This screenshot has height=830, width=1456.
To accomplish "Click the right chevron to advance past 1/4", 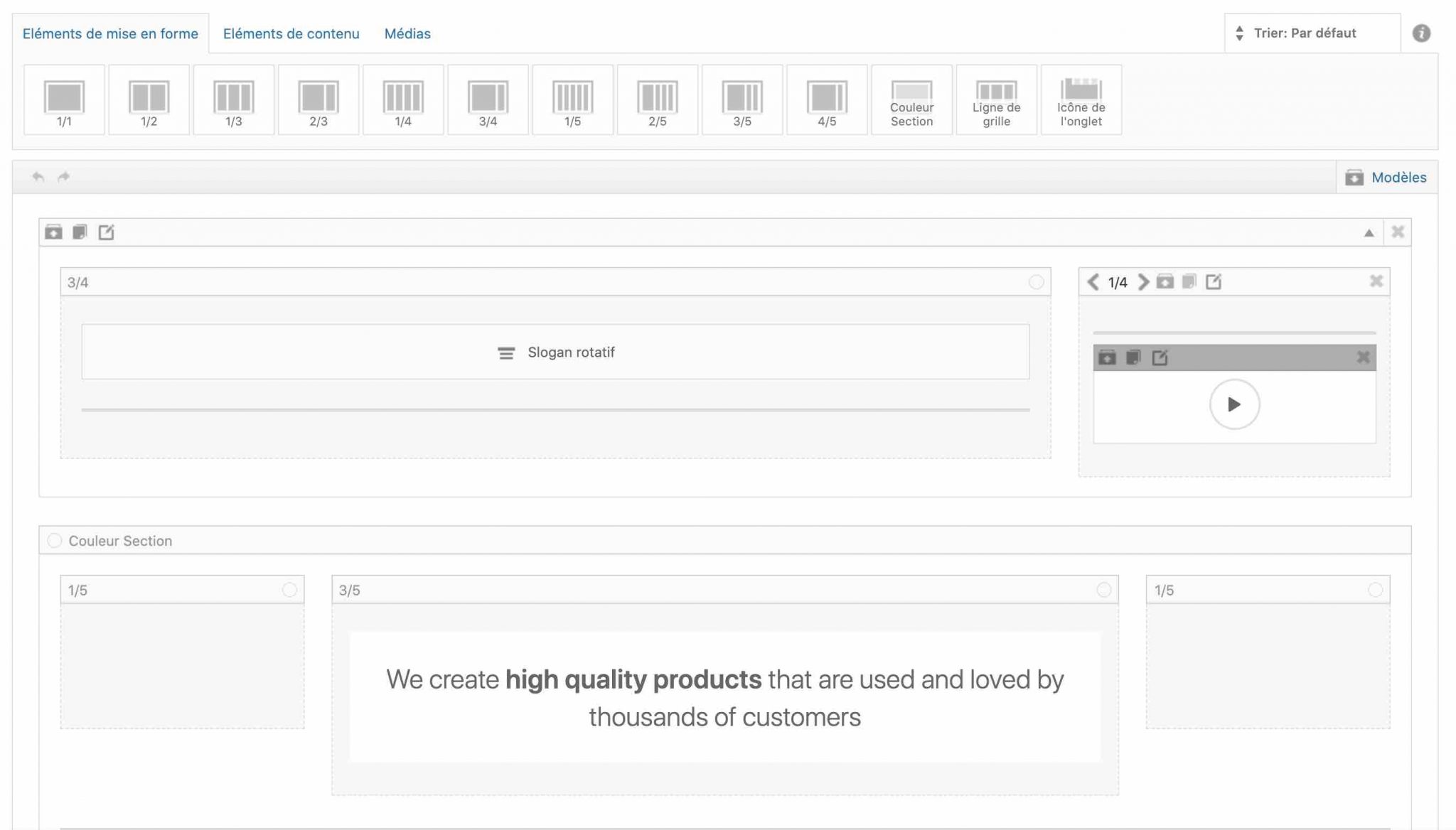I will pos(1144,282).
